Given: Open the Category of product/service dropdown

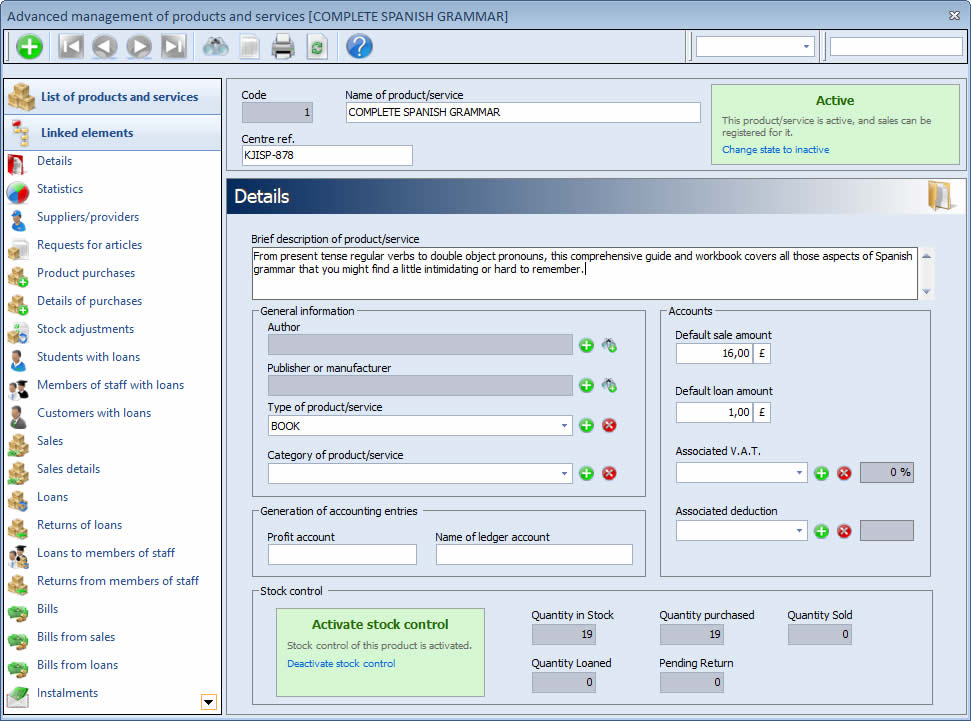Looking at the screenshot, I should (x=564, y=474).
